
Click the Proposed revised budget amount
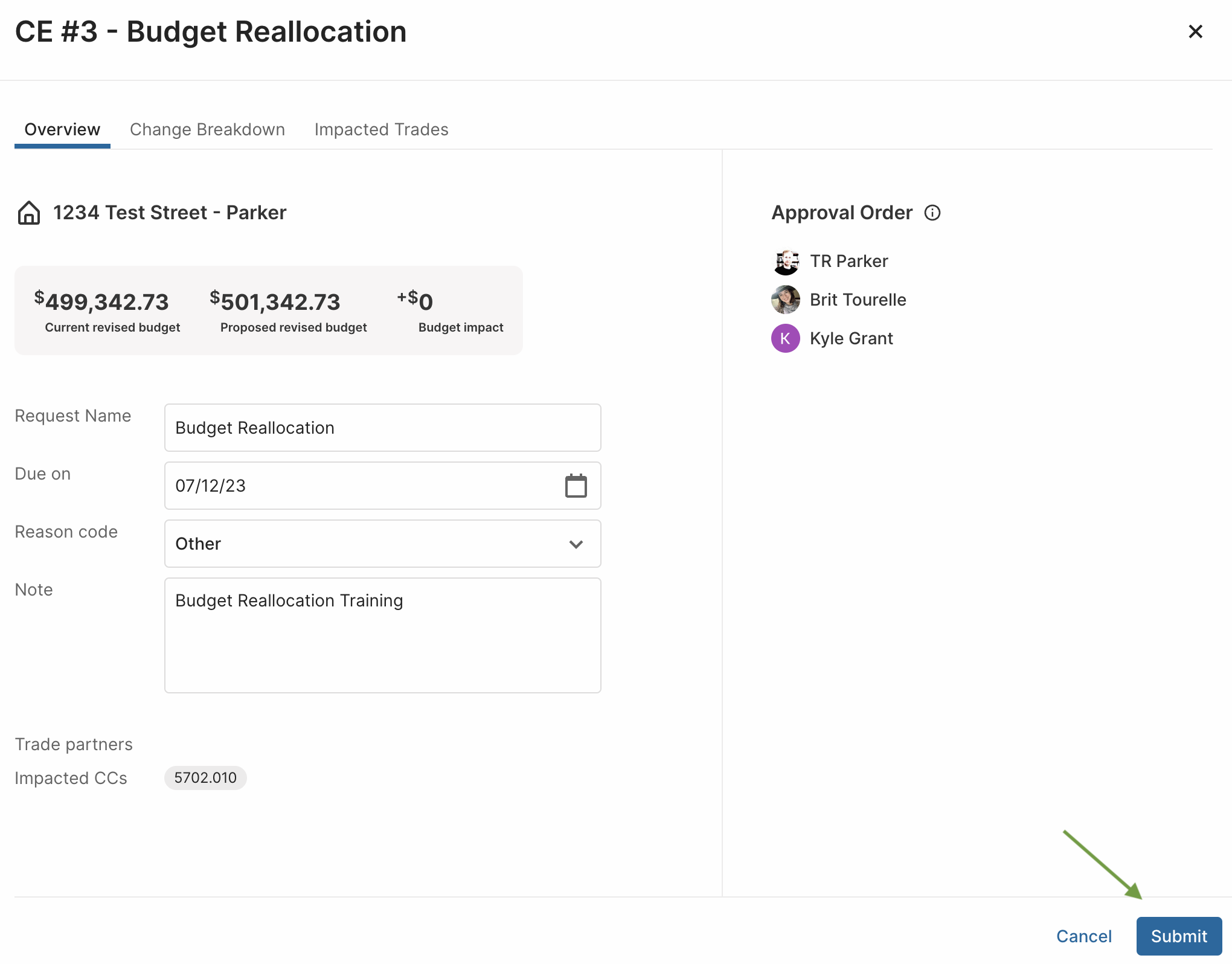(x=275, y=301)
